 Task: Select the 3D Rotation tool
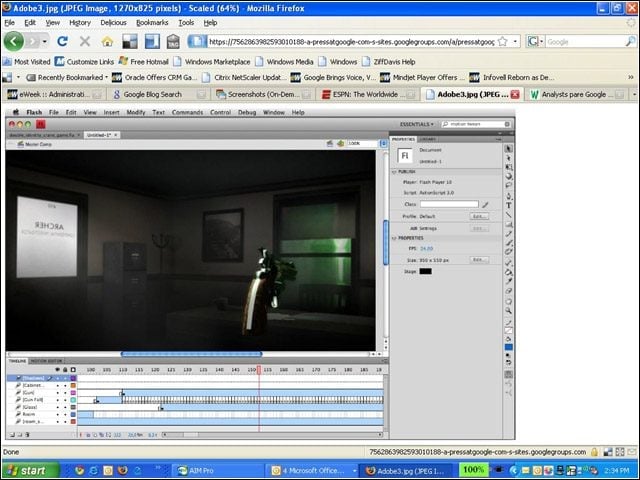[x=509, y=176]
